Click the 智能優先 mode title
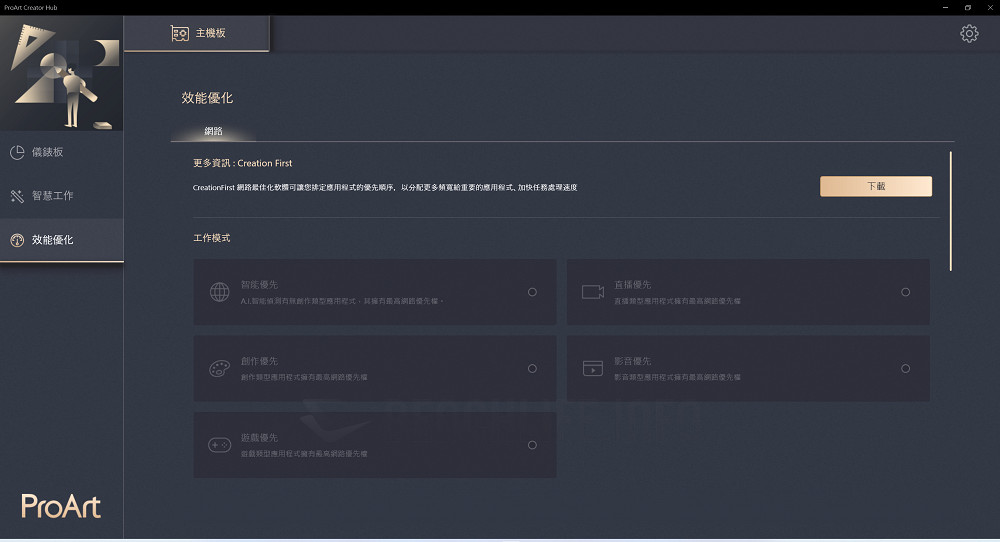The width and height of the screenshot is (1000, 542). [x=259, y=284]
